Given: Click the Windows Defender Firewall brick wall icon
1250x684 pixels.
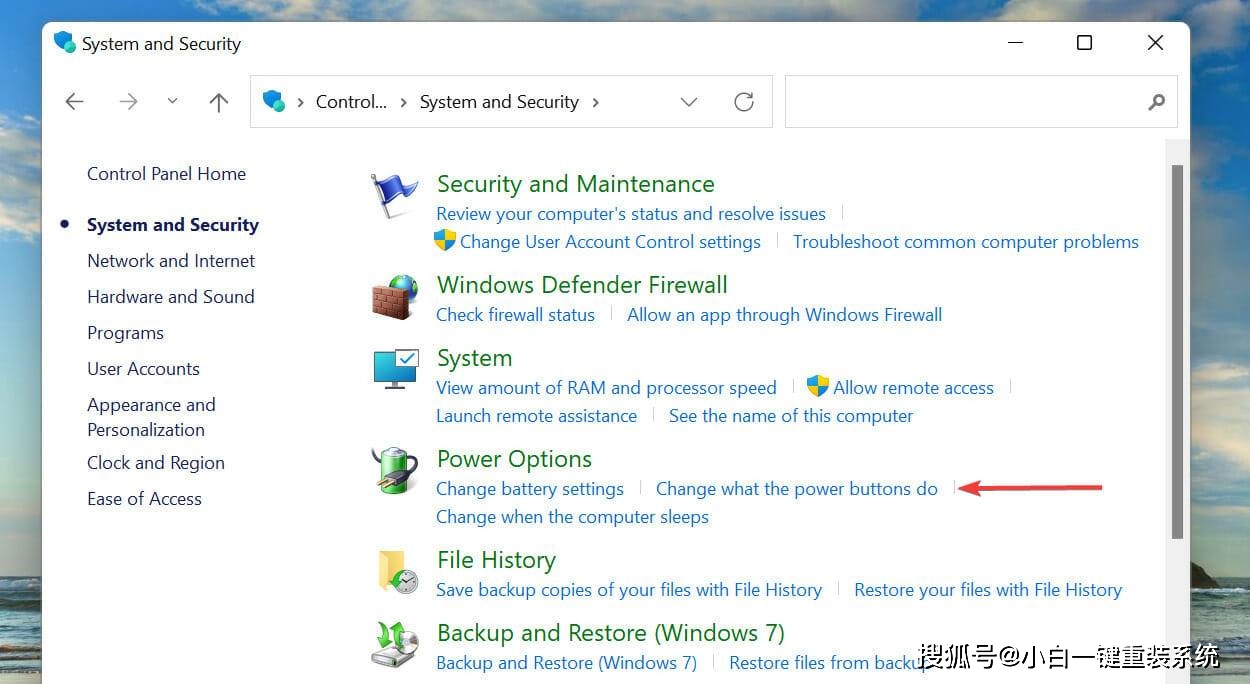Looking at the screenshot, I should (394, 297).
